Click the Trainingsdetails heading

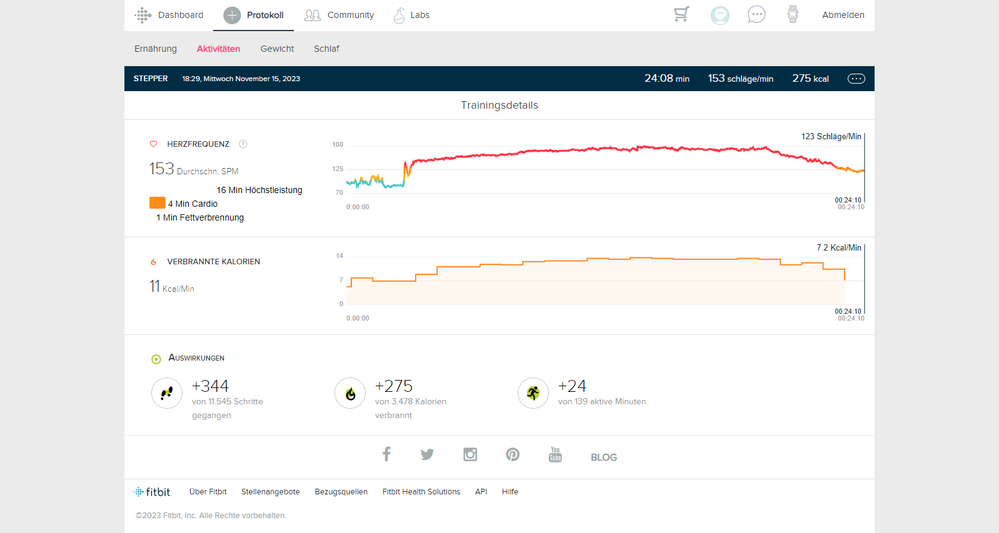[500, 105]
